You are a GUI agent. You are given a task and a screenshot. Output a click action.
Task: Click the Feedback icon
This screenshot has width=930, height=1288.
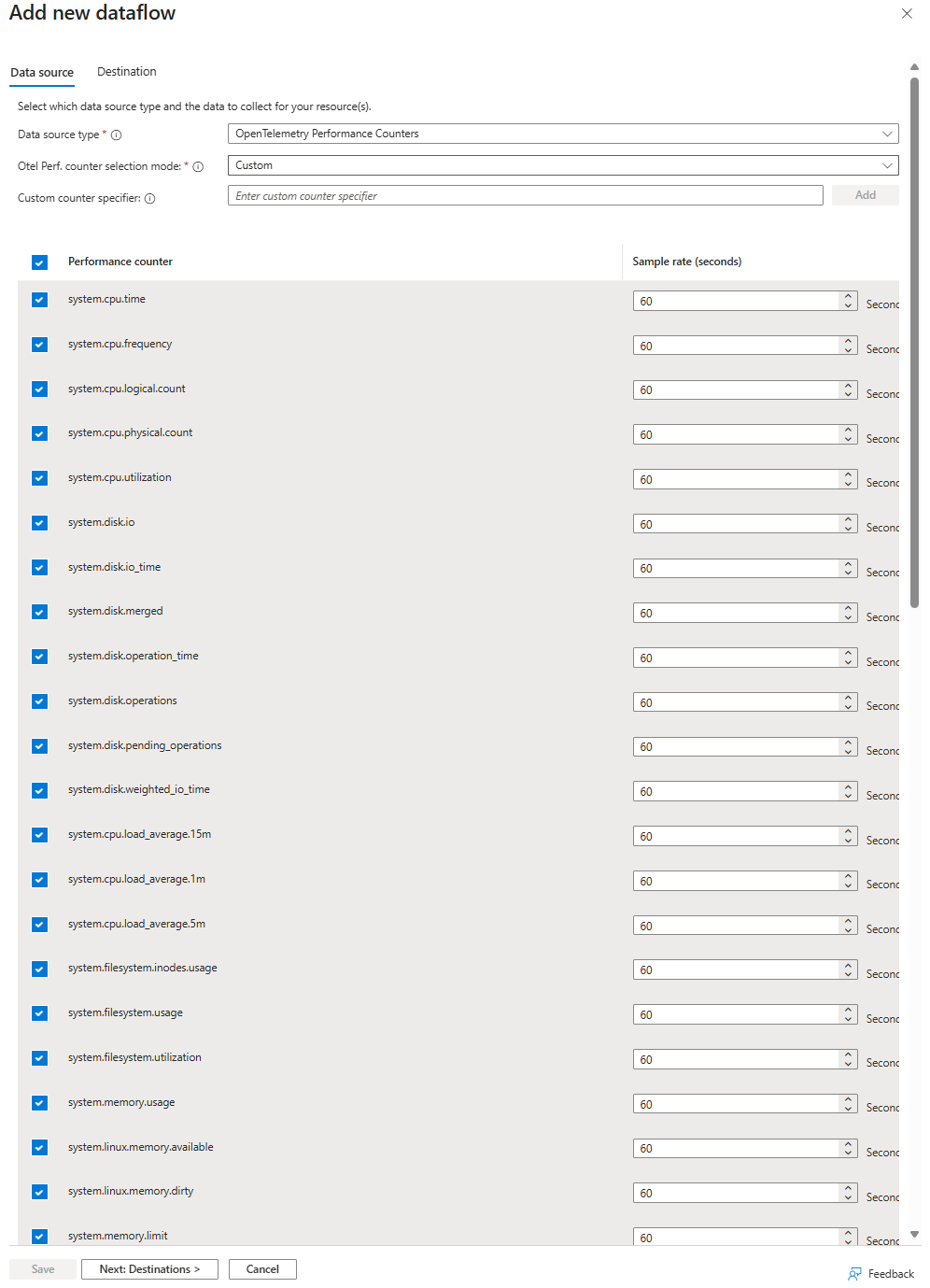[854, 1274]
